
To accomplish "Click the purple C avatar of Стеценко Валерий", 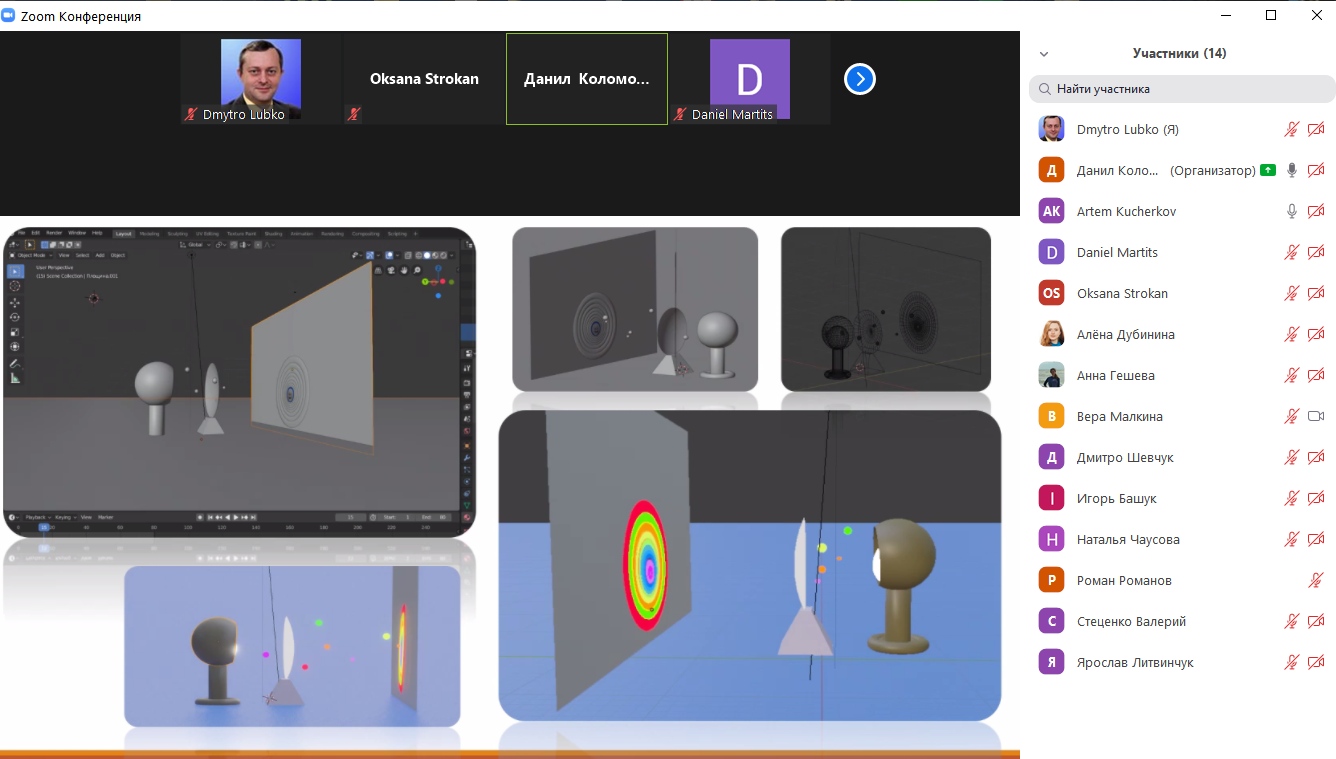I will click(x=1051, y=621).
